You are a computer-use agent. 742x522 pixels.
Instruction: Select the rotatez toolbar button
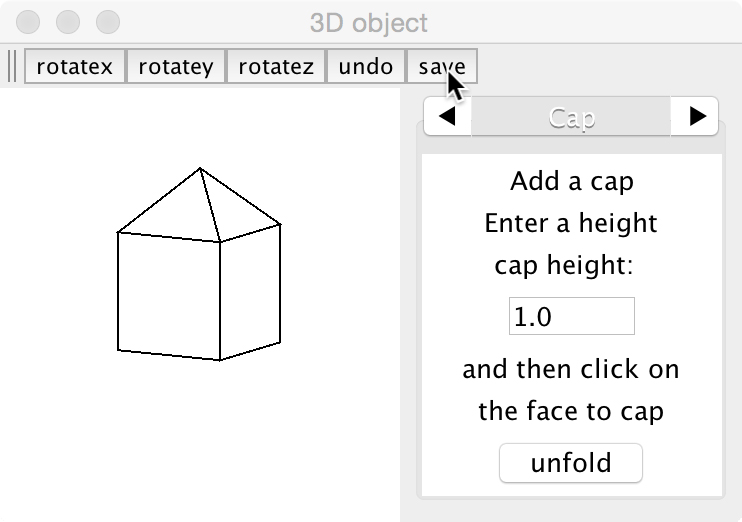(276, 67)
